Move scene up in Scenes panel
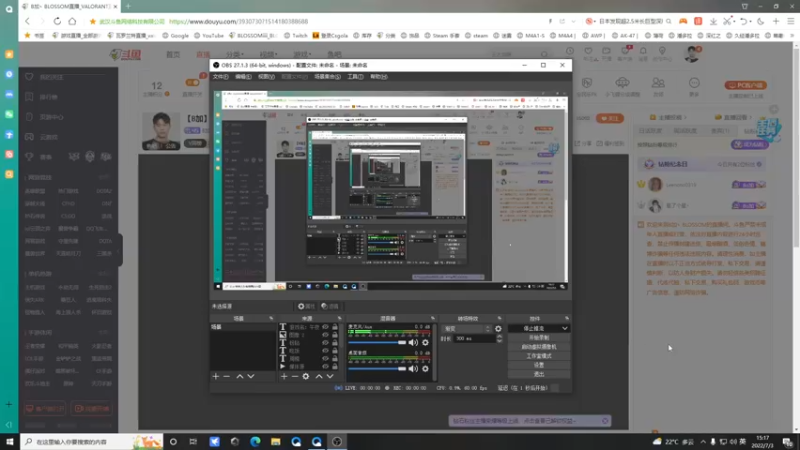This screenshot has height=450, width=800. pos(239,377)
